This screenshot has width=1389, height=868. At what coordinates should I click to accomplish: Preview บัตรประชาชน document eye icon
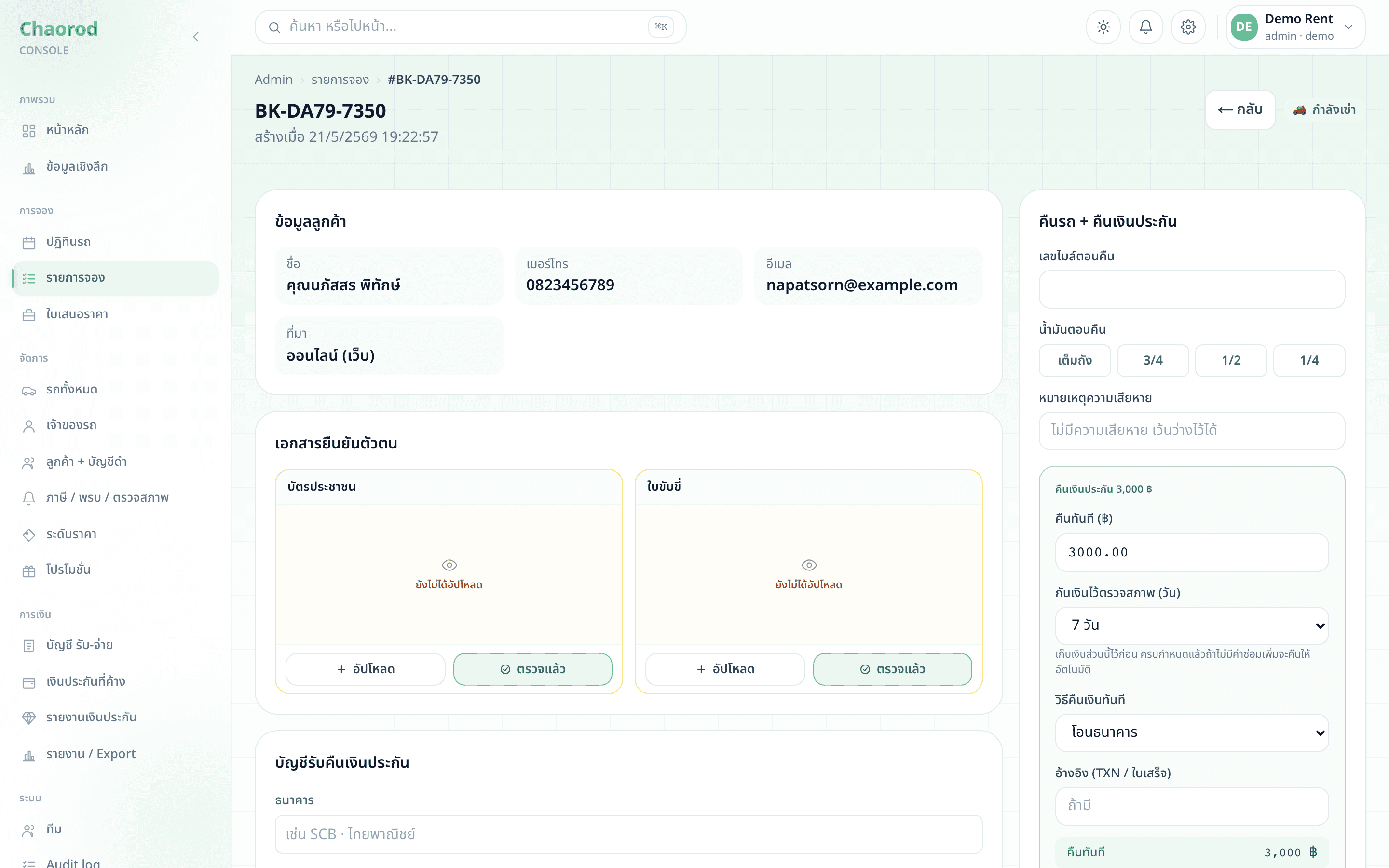(x=449, y=565)
